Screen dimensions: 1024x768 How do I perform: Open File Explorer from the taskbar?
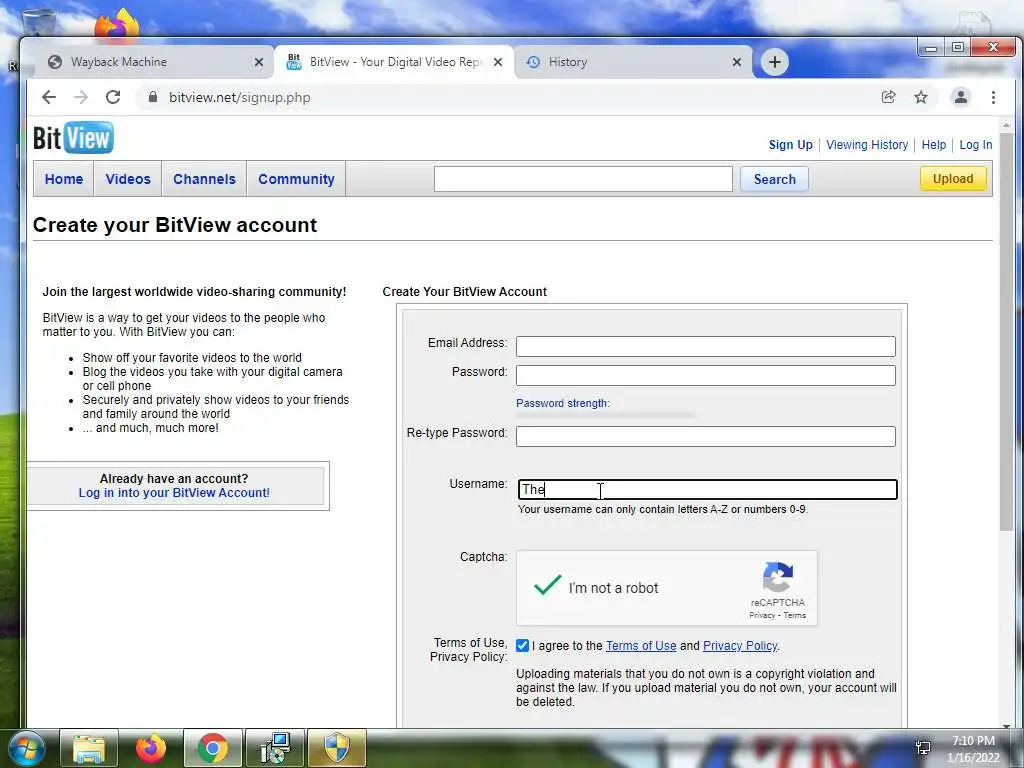89,748
